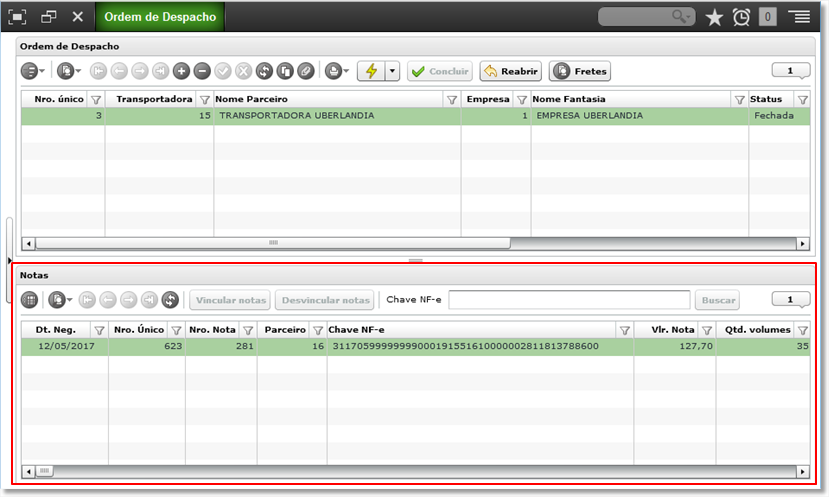Open filter for Nome Fantasia column
Image resolution: width=829 pixels, height=497 pixels.
click(x=740, y=99)
